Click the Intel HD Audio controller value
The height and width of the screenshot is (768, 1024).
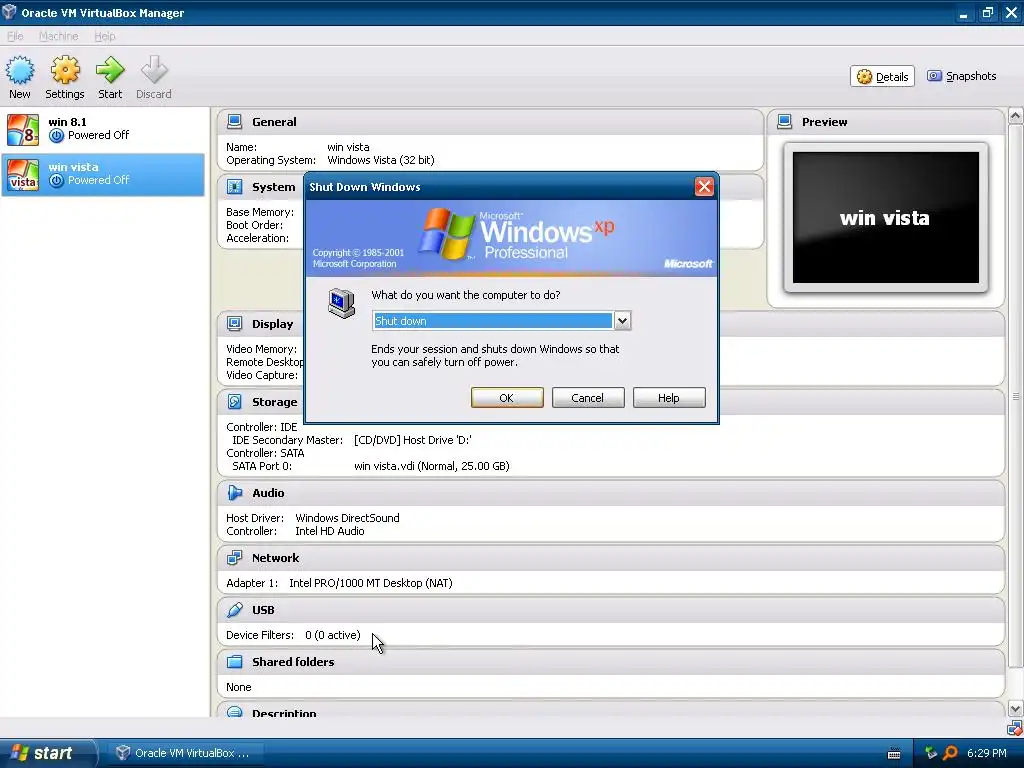(x=330, y=531)
